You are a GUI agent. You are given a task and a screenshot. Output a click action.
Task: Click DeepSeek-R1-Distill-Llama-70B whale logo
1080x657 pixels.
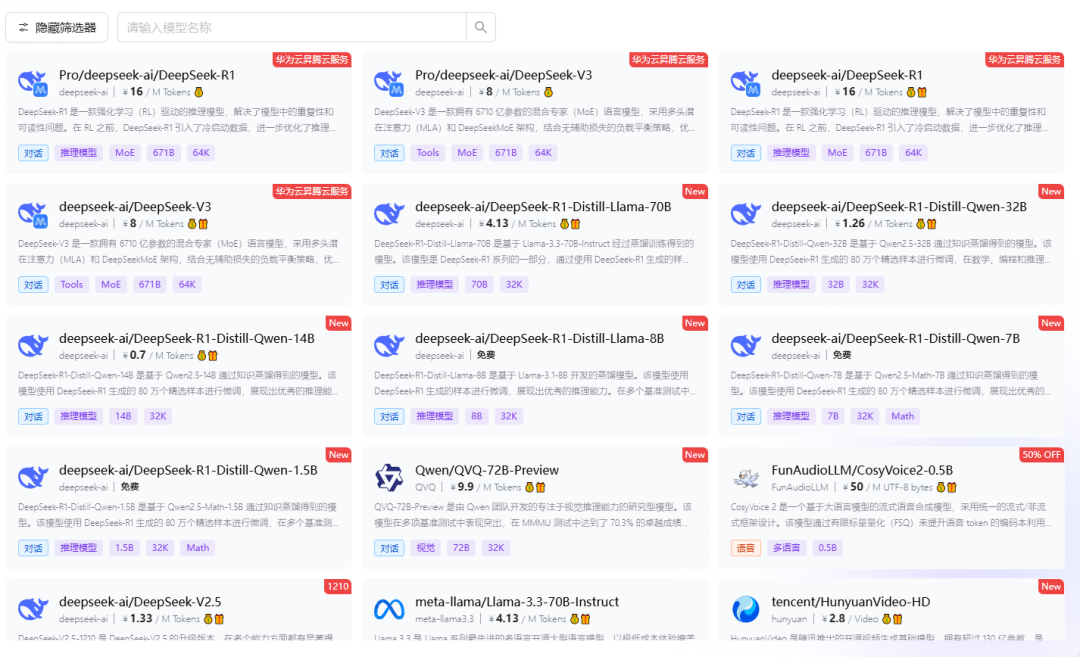(x=389, y=213)
